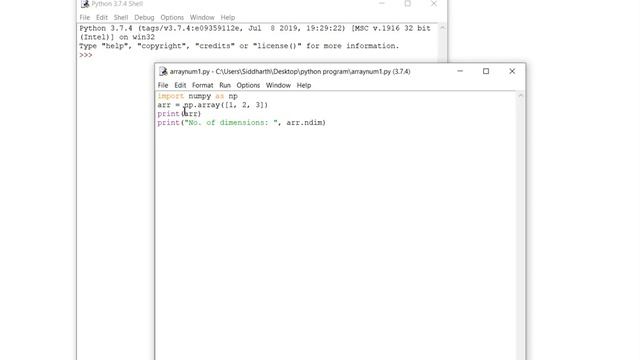The width and height of the screenshot is (640, 360).
Task: Click the 'print(arr)' line
Action: click(179, 114)
